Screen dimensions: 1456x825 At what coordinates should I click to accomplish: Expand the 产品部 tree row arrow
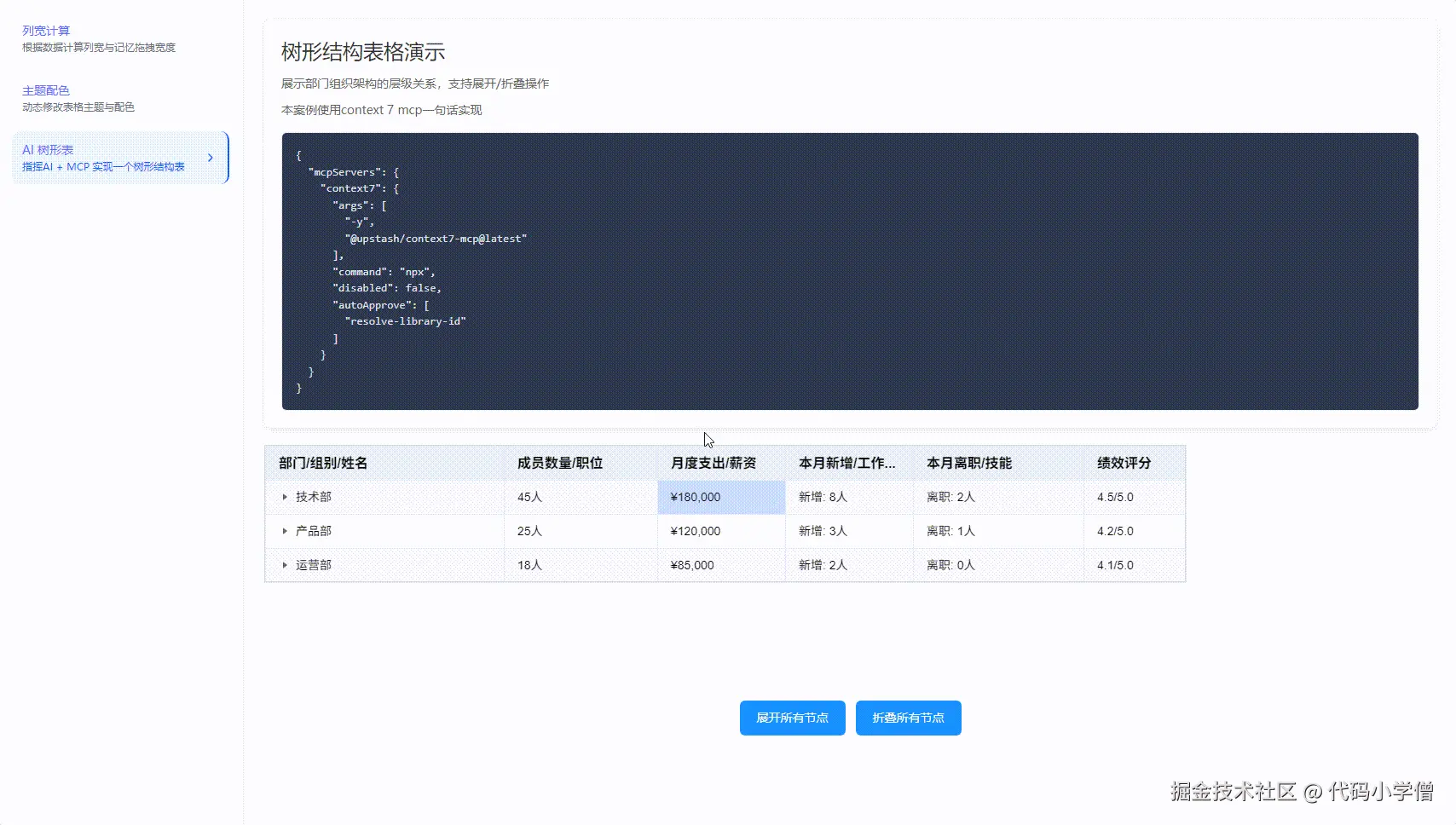(x=285, y=531)
